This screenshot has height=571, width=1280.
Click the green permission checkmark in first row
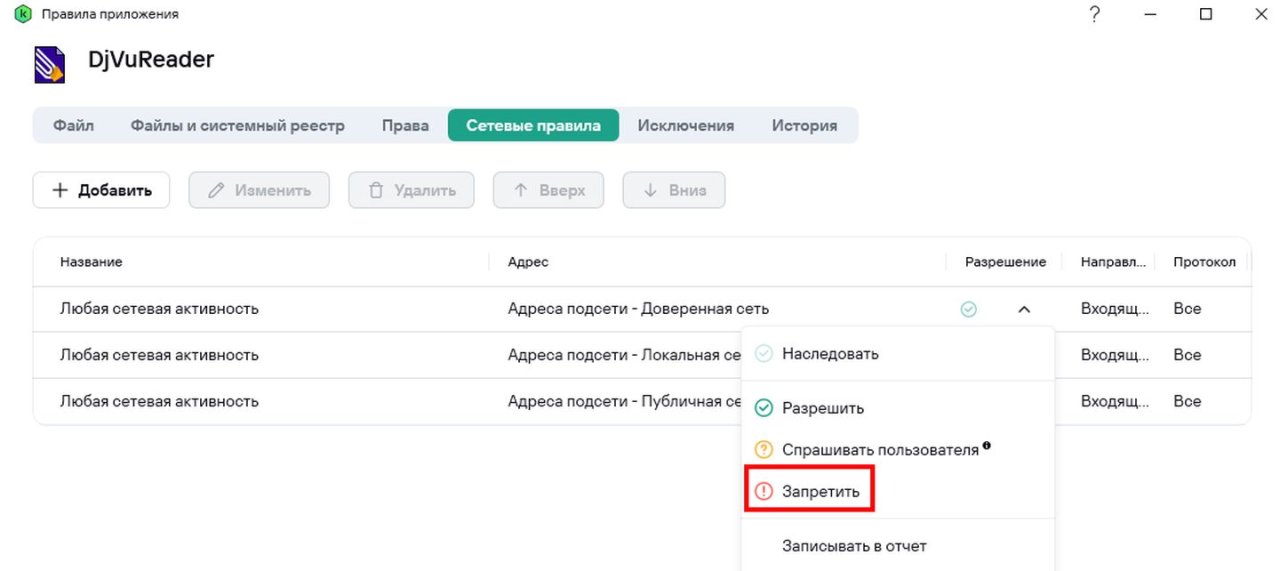coord(968,310)
